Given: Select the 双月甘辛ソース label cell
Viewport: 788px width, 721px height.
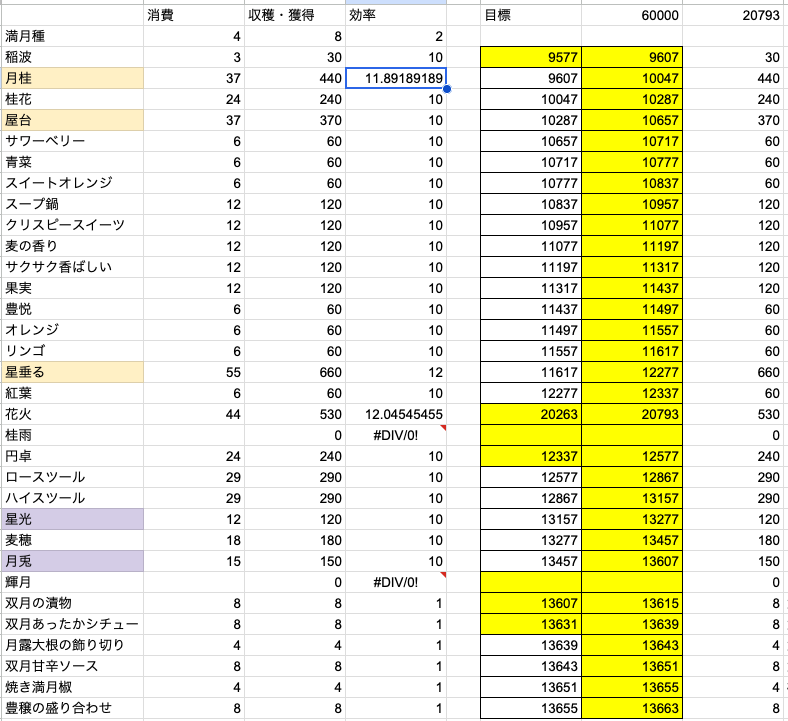Looking at the screenshot, I should click(x=72, y=666).
